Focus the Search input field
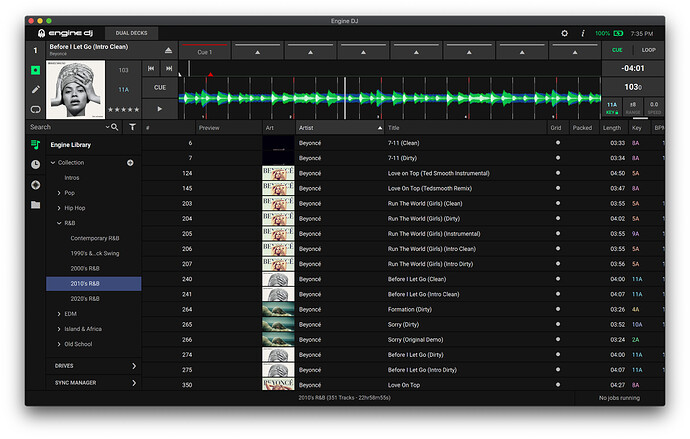 coord(66,127)
